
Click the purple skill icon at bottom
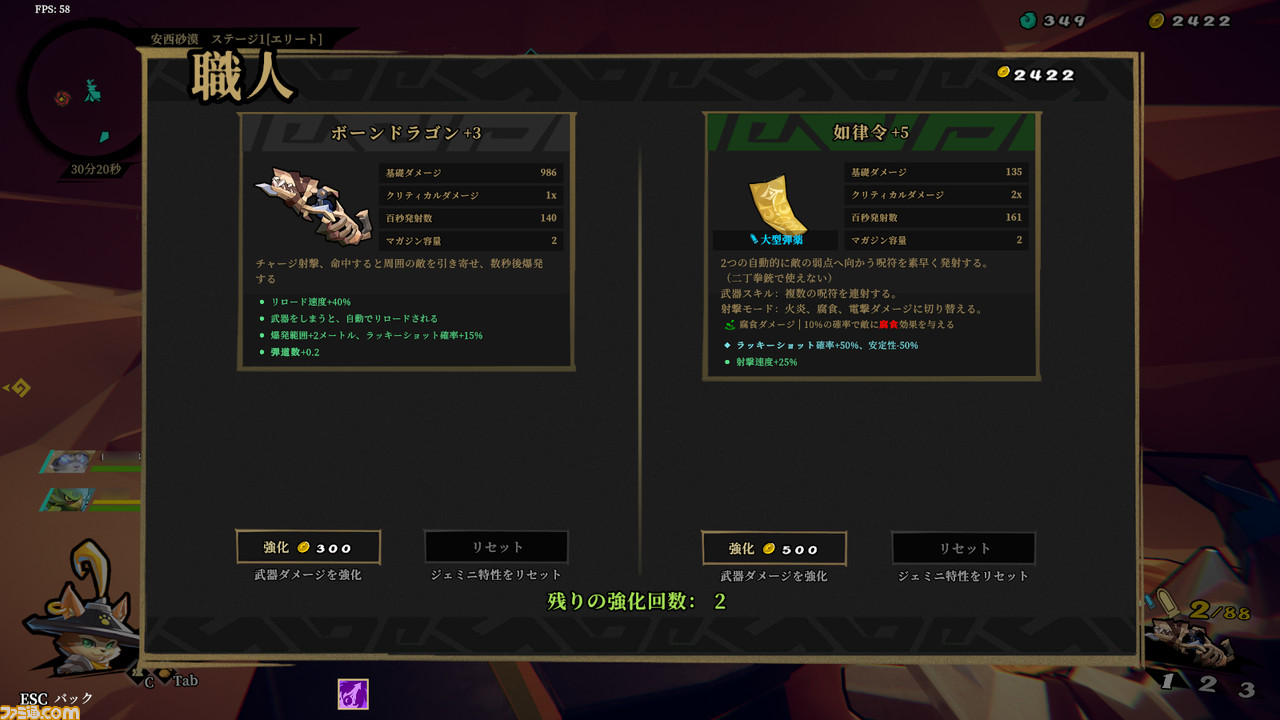point(353,693)
